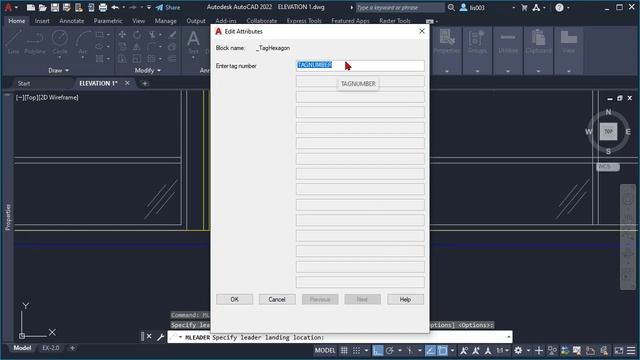Open the workspace switching gear icon

click(x=518, y=351)
